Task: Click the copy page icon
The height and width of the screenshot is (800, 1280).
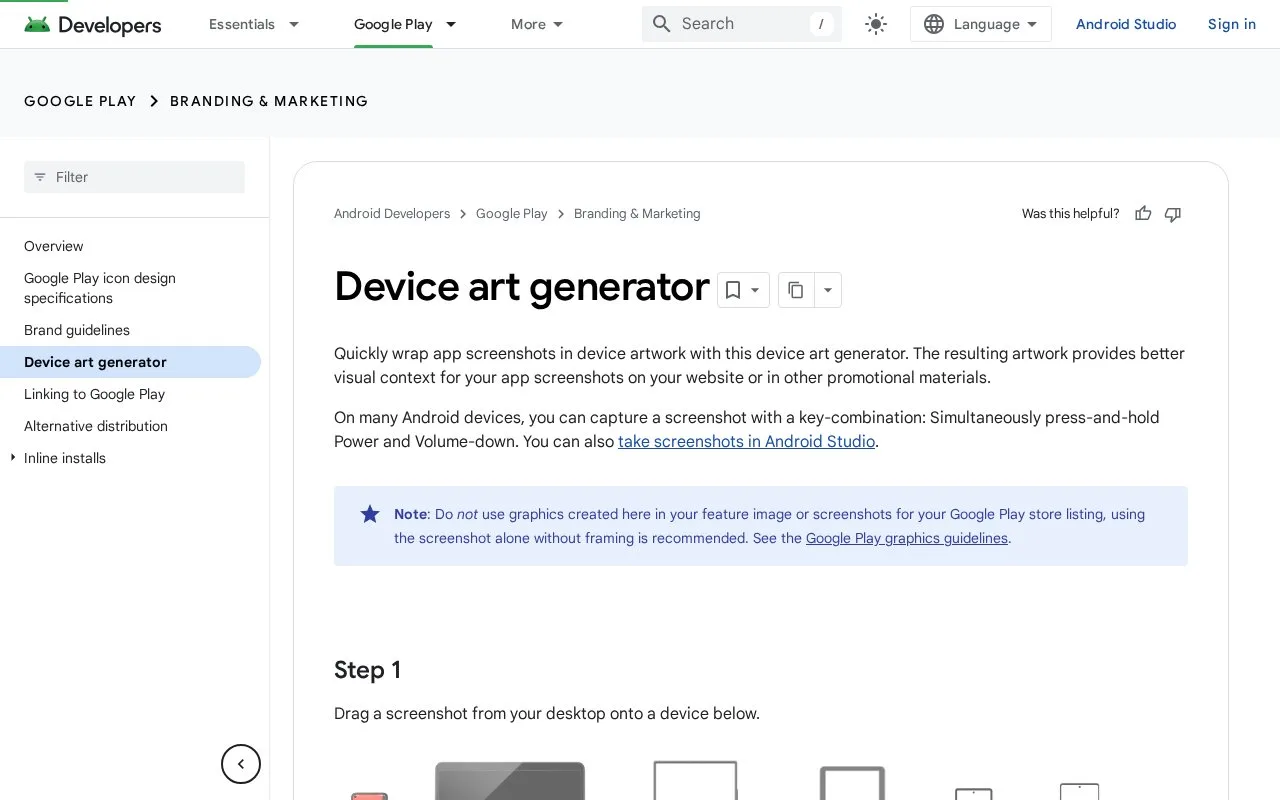Action: 796,290
